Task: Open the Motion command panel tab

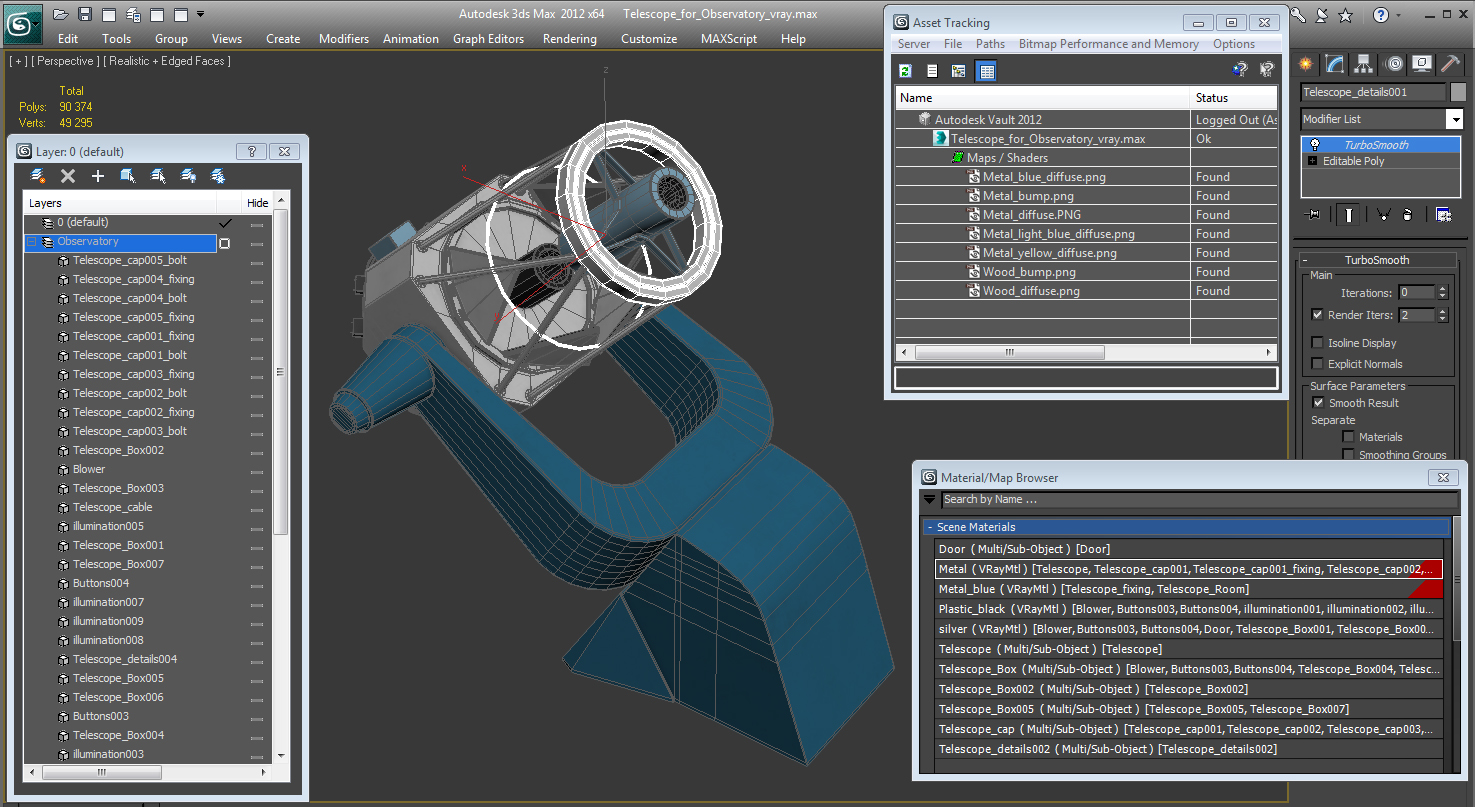Action: coord(1393,64)
